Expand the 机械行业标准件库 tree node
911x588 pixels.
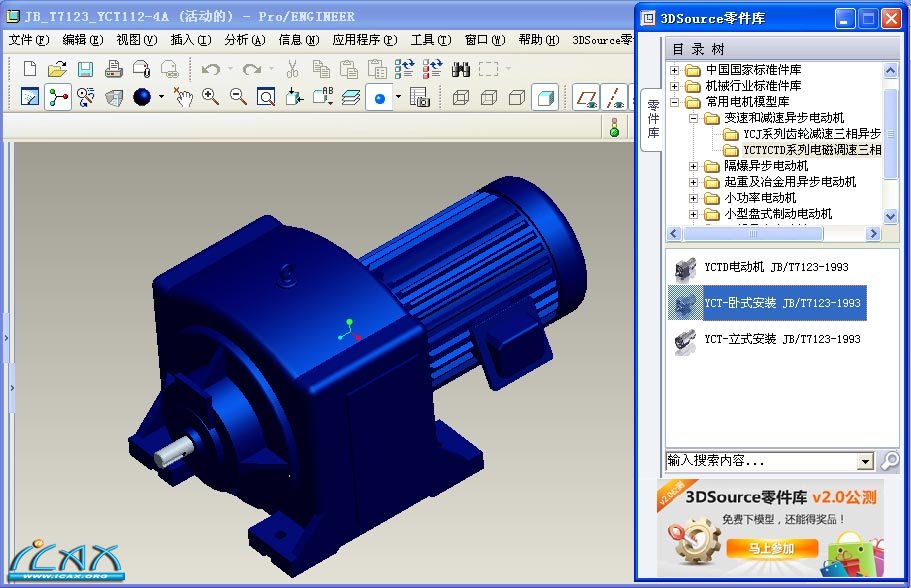pyautogui.click(x=675, y=86)
